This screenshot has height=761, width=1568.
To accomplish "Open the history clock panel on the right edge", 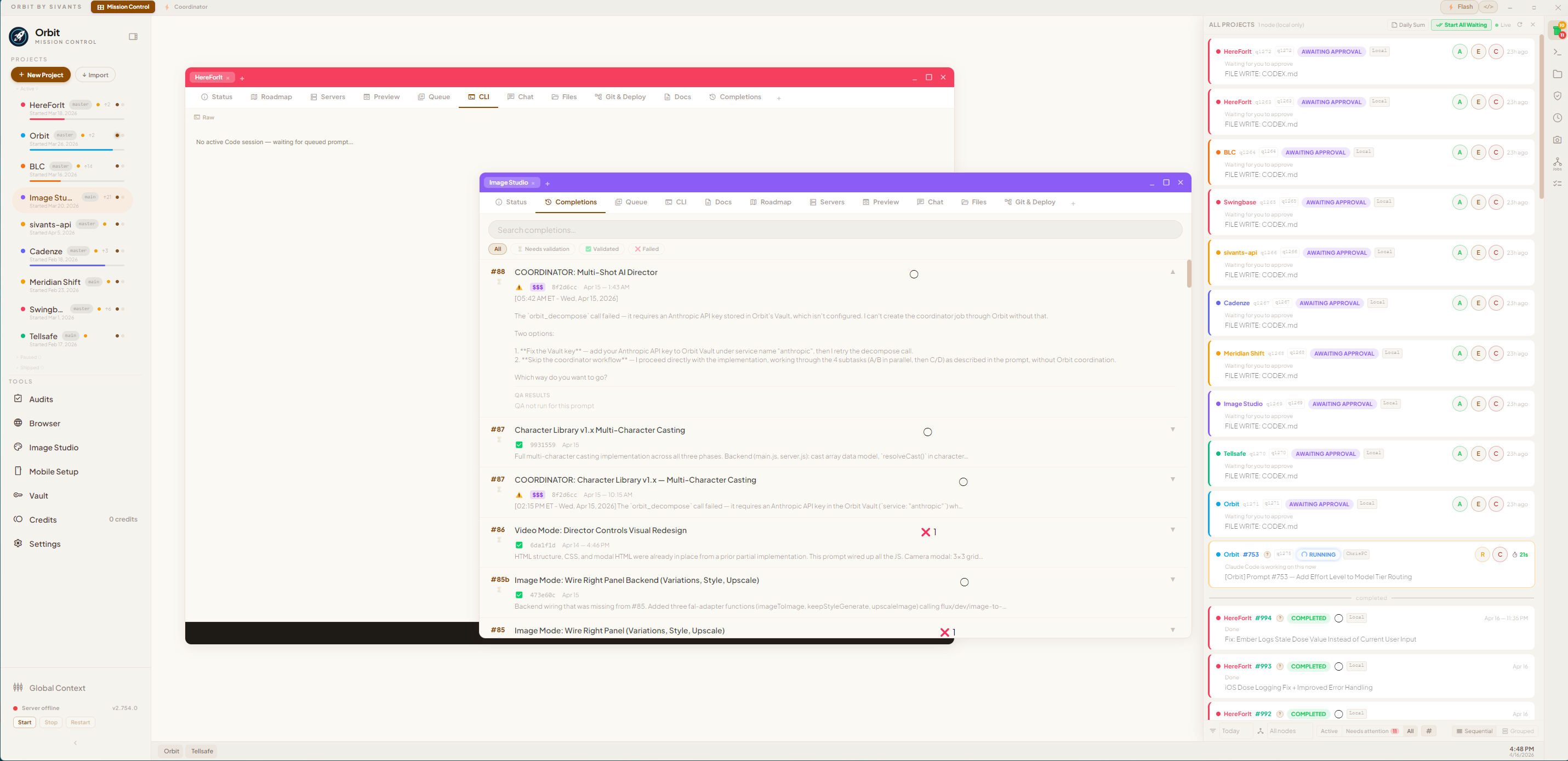I will (1558, 117).
